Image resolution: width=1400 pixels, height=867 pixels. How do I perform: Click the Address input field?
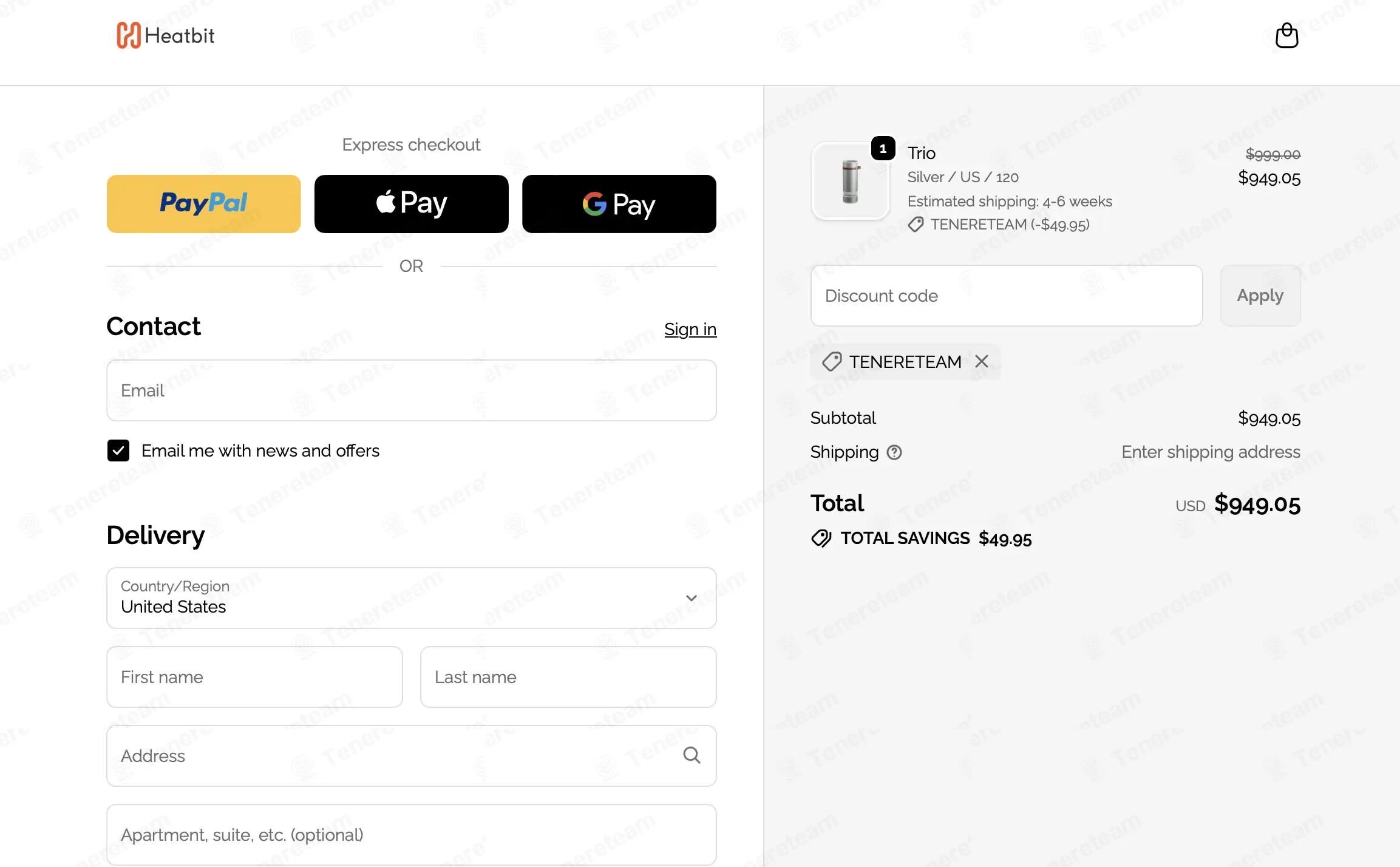[x=412, y=756]
